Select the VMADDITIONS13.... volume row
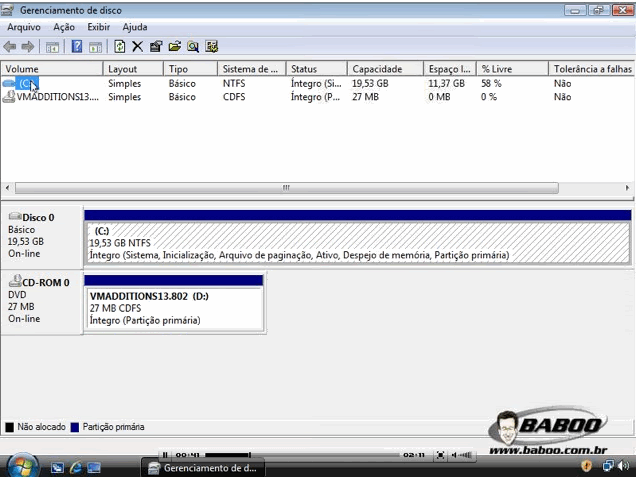636x477 pixels. click(58, 97)
